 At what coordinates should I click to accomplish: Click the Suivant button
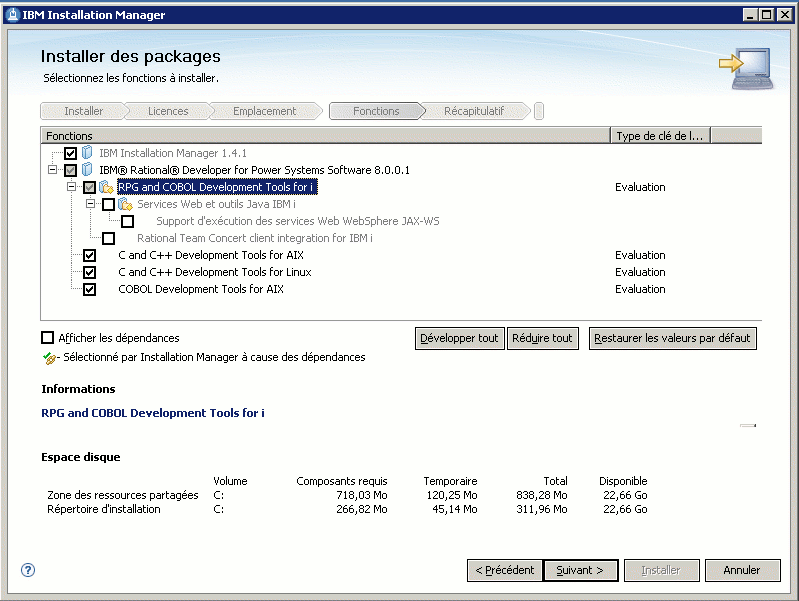[580, 570]
